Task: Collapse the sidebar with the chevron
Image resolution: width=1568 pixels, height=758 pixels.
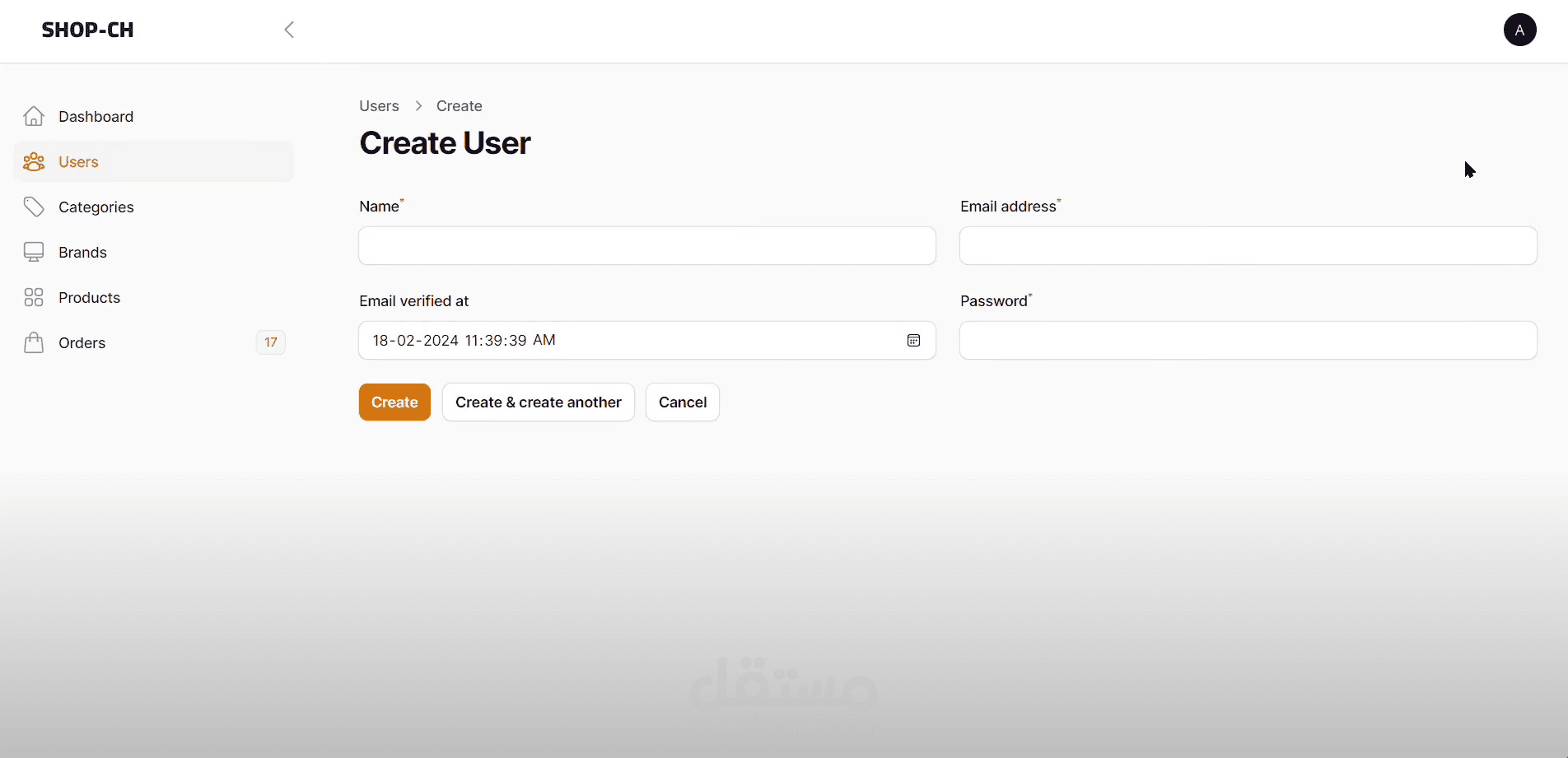Action: tap(289, 30)
